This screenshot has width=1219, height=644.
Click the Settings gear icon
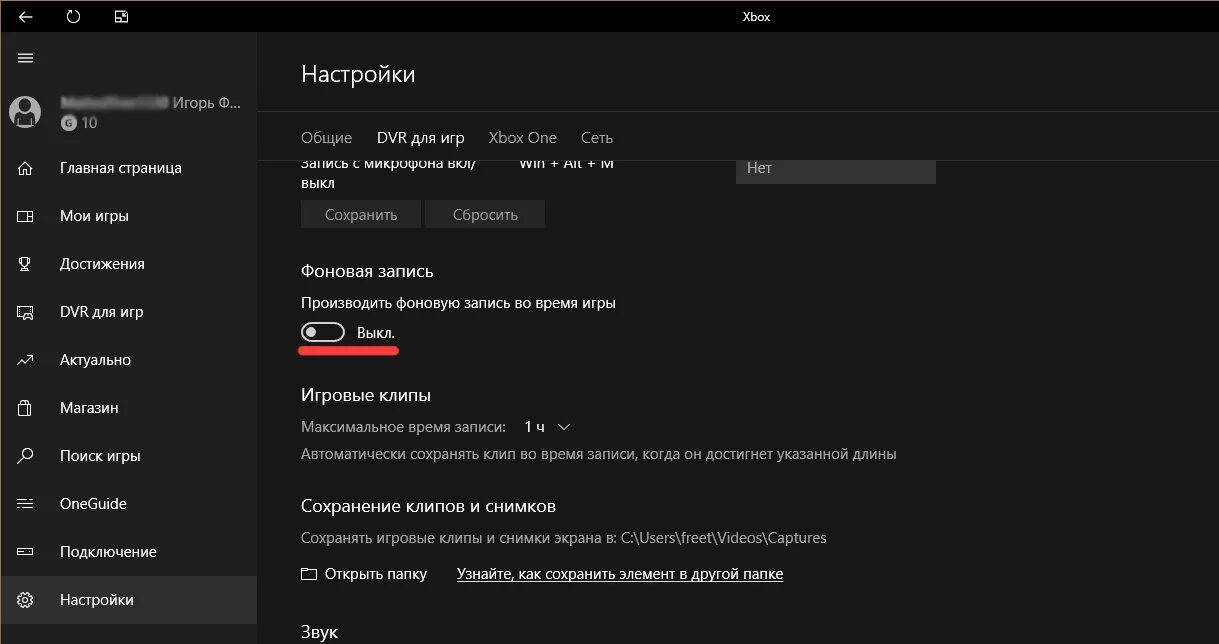pos(26,600)
